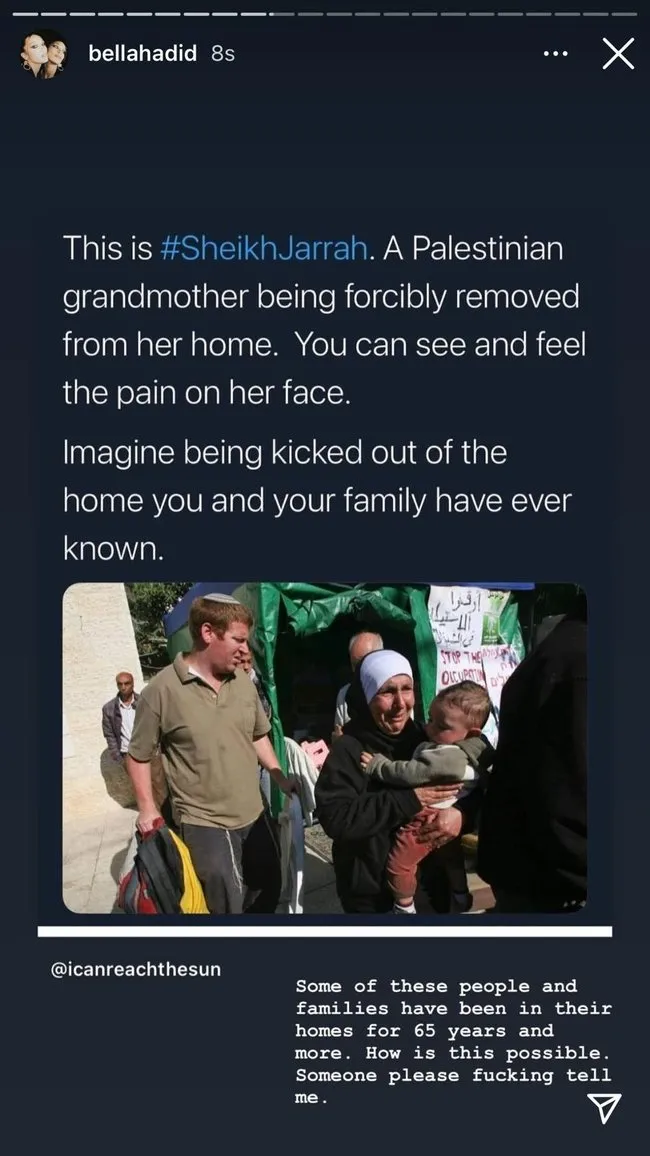
Task: Tap the 'Imagine being kicked out' tweet paragraph
Action: pos(317,500)
